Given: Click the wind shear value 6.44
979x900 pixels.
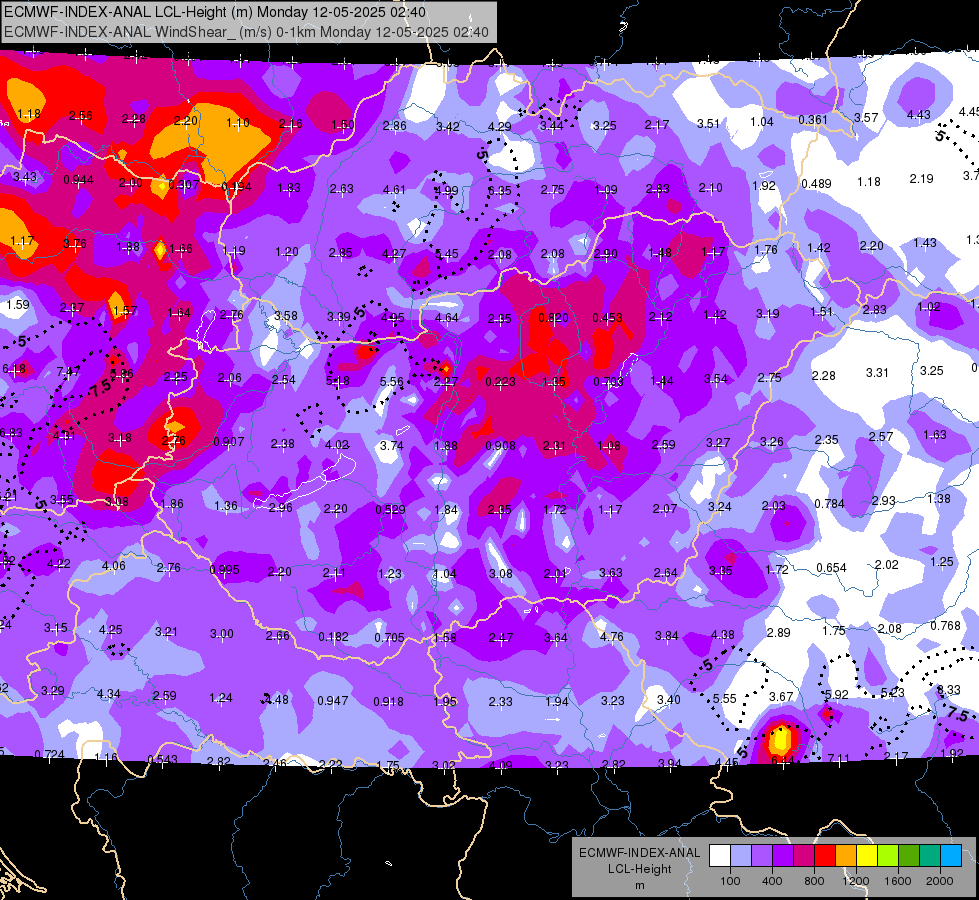Looking at the screenshot, I should click(x=782, y=760).
